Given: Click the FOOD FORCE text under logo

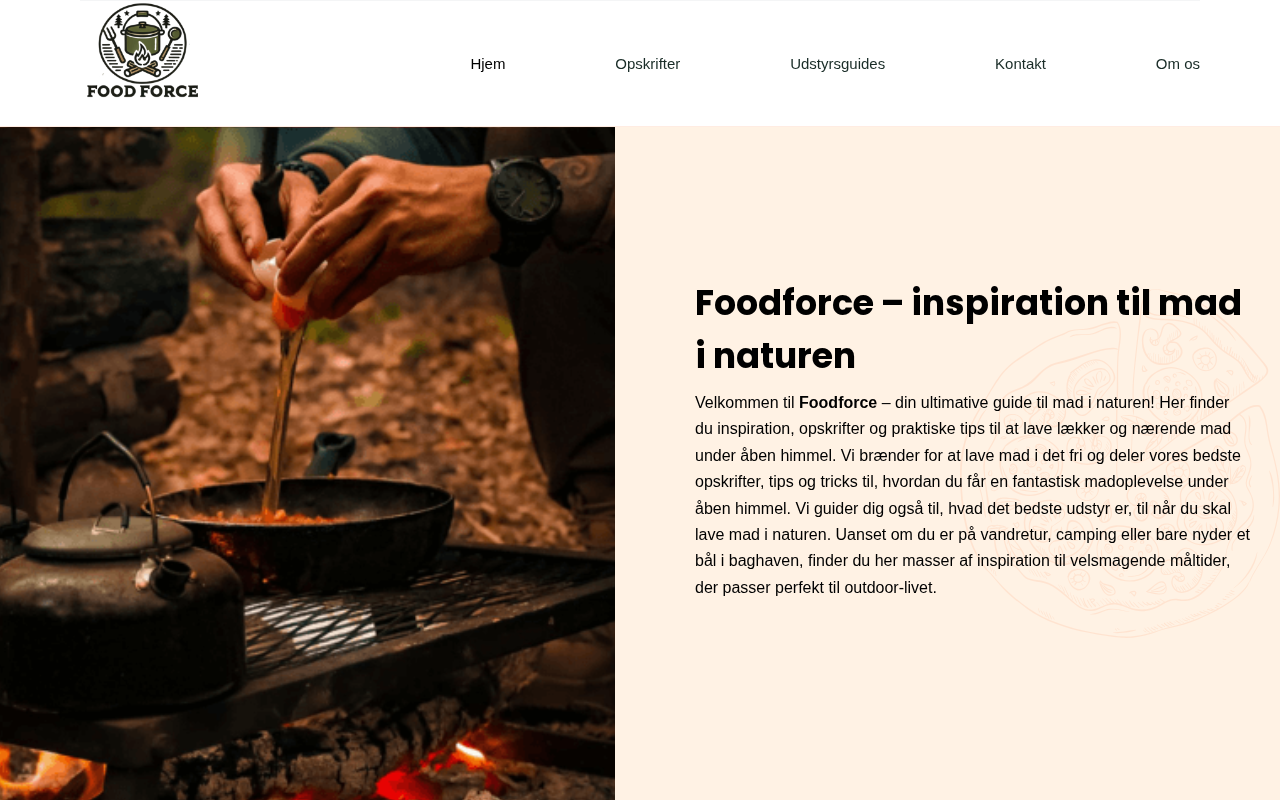Looking at the screenshot, I should point(143,90).
